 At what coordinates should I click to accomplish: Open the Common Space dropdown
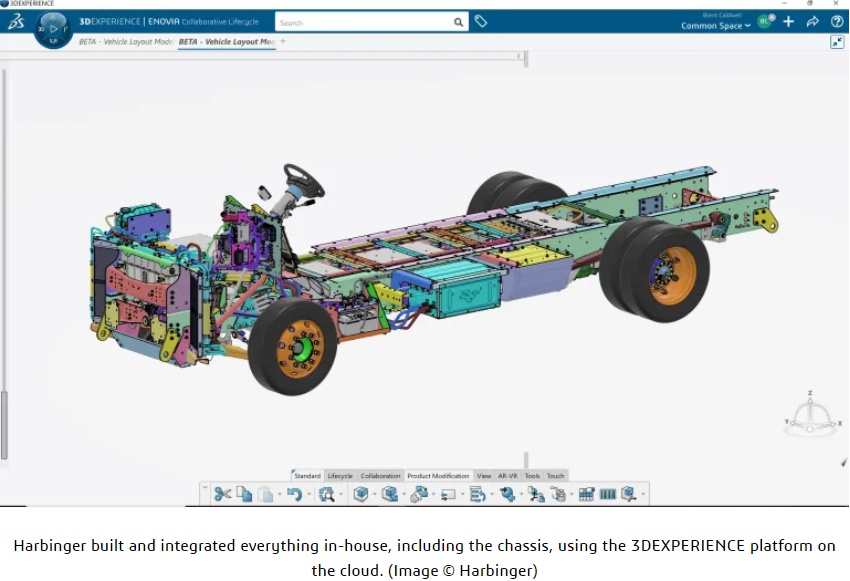point(716,25)
